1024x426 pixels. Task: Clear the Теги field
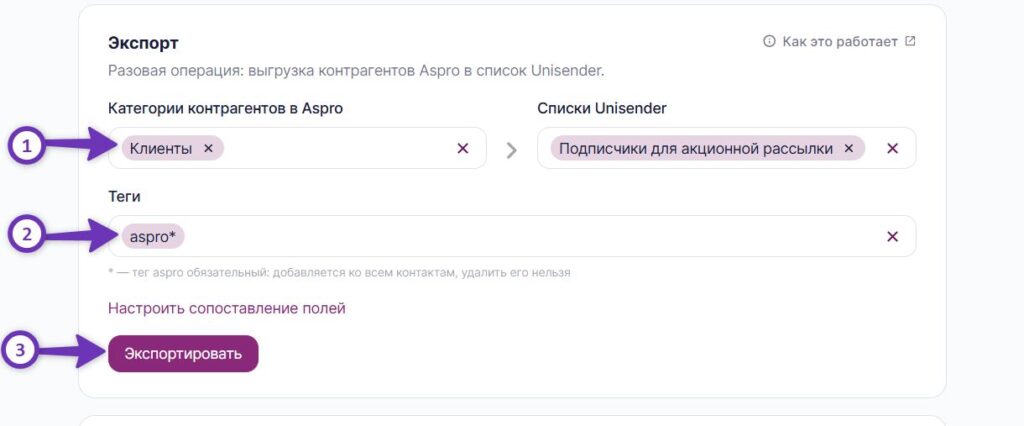click(x=892, y=237)
